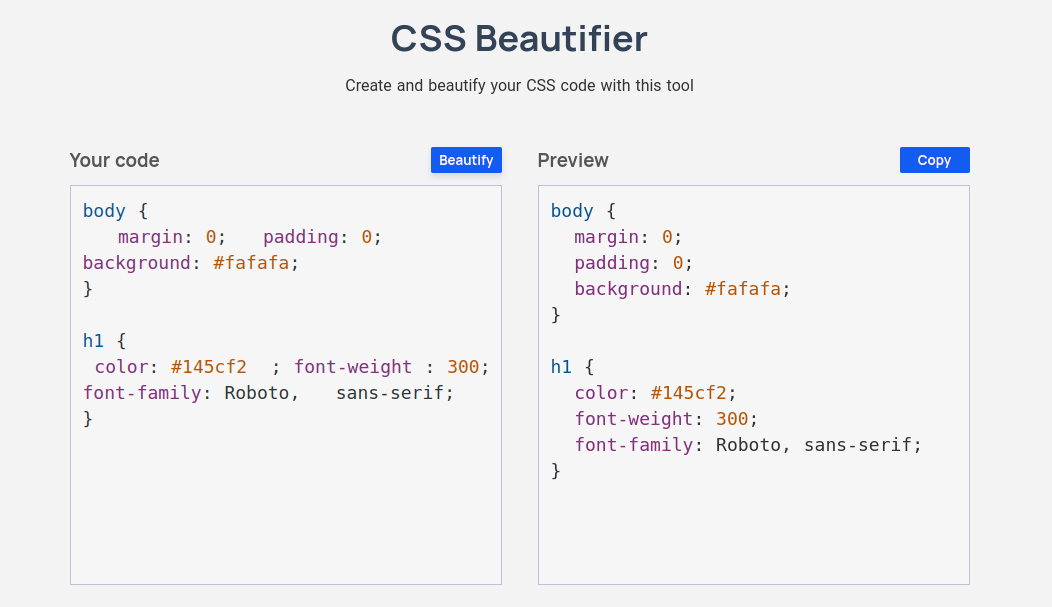Click the '300' font-weight value in Preview
The height and width of the screenshot is (607, 1052).
[x=731, y=419]
